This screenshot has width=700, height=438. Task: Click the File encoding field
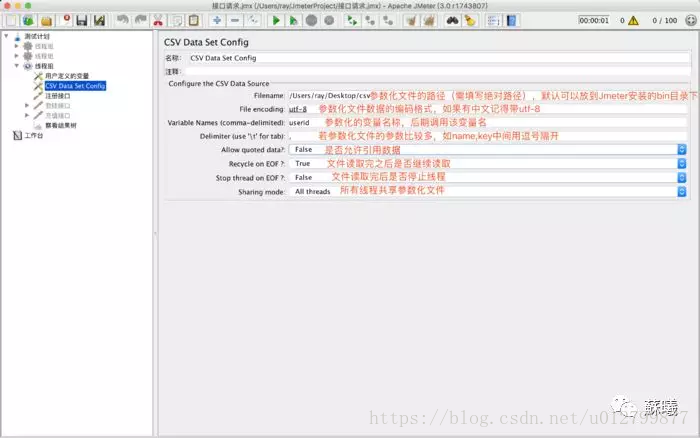point(488,109)
